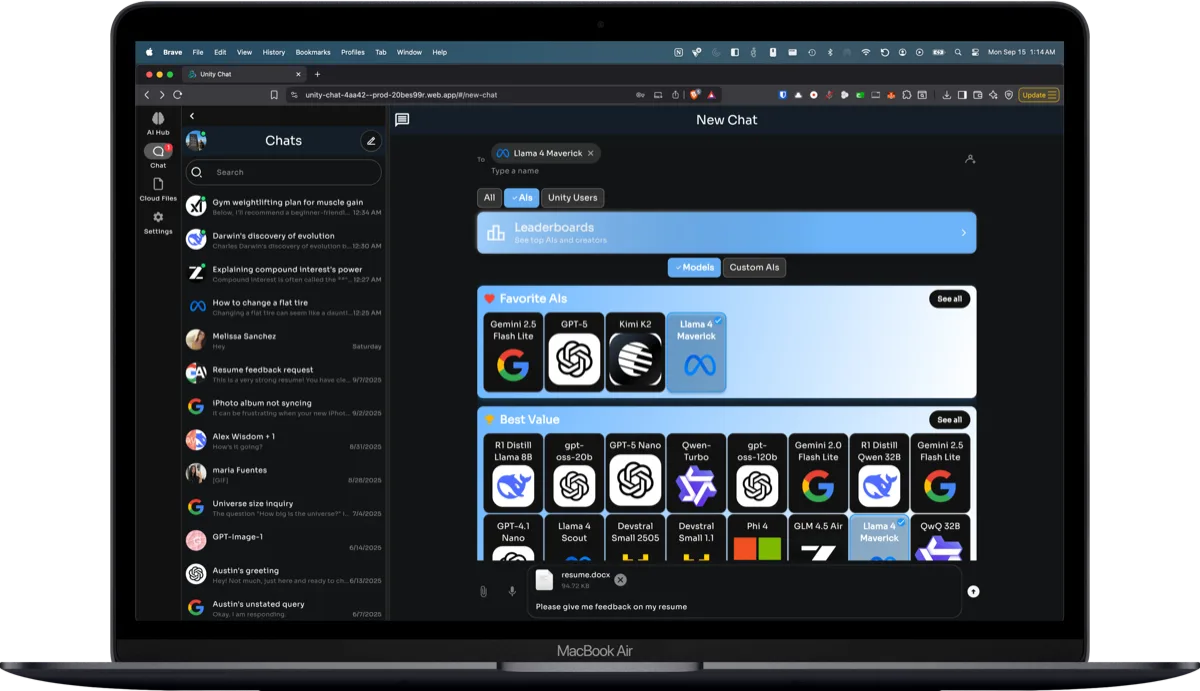Open the Universe size inquiry chat
Viewport: 1200px width, 691px height.
point(284,508)
